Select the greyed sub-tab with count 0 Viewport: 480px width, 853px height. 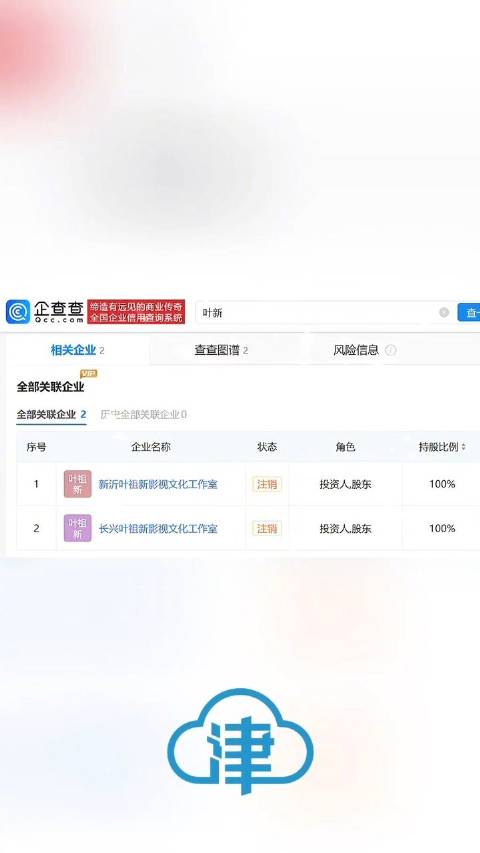144,415
